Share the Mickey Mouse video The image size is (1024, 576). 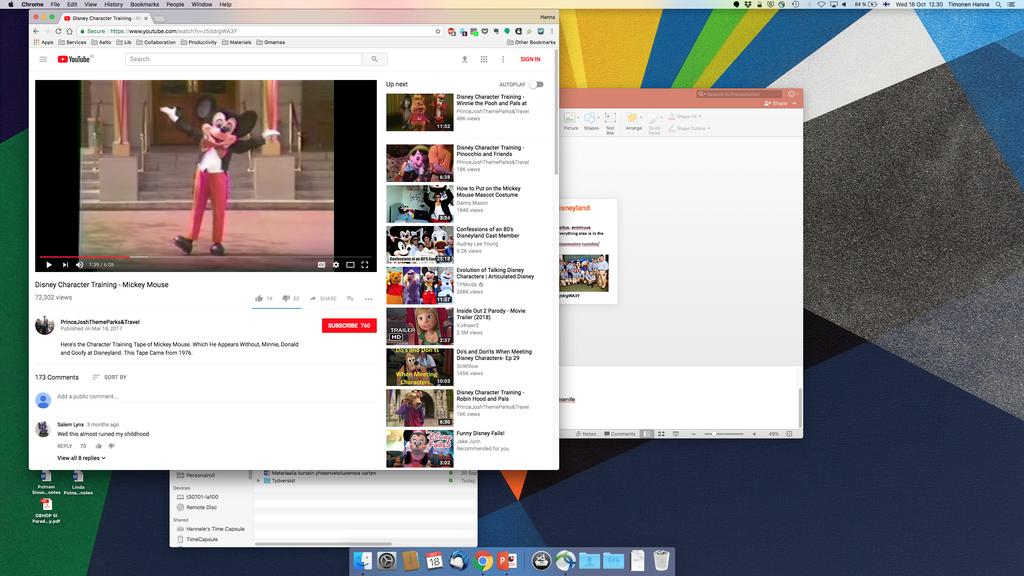pos(323,298)
